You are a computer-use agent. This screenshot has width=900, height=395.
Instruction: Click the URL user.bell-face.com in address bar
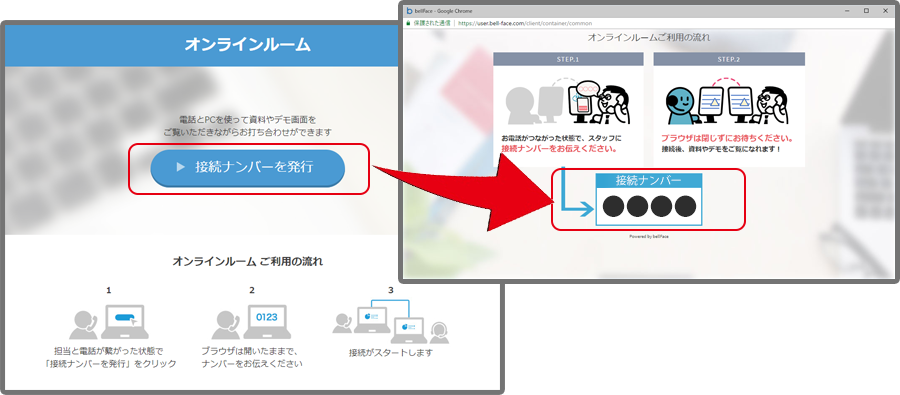click(x=525, y=24)
